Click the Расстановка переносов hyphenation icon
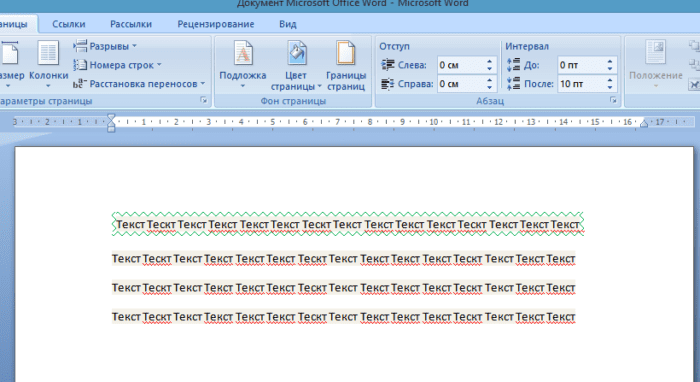 [80, 84]
